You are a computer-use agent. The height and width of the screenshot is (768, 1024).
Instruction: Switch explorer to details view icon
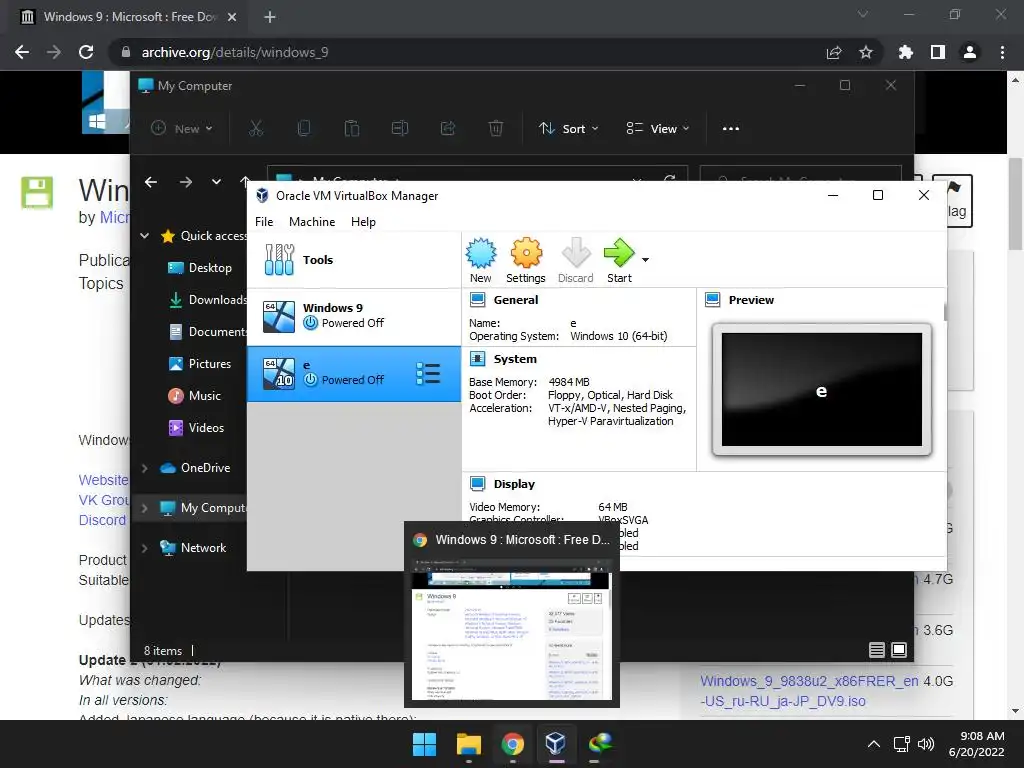[x=877, y=650]
